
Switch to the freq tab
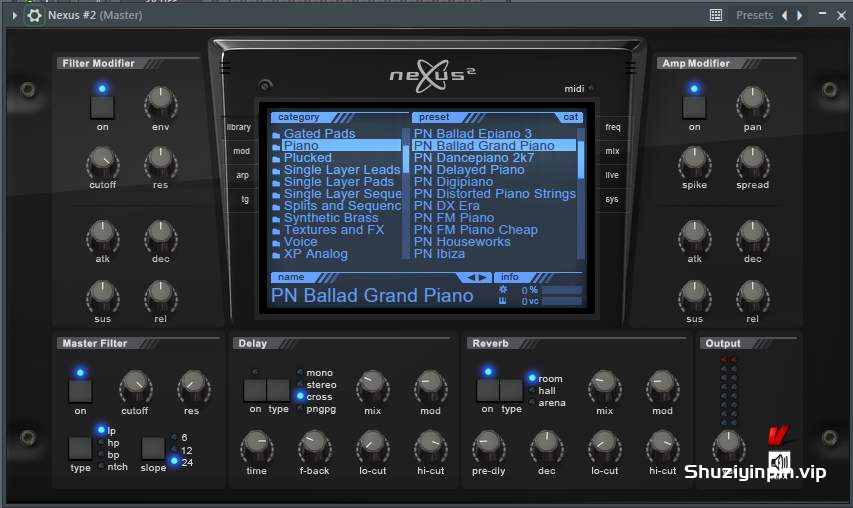(x=613, y=127)
